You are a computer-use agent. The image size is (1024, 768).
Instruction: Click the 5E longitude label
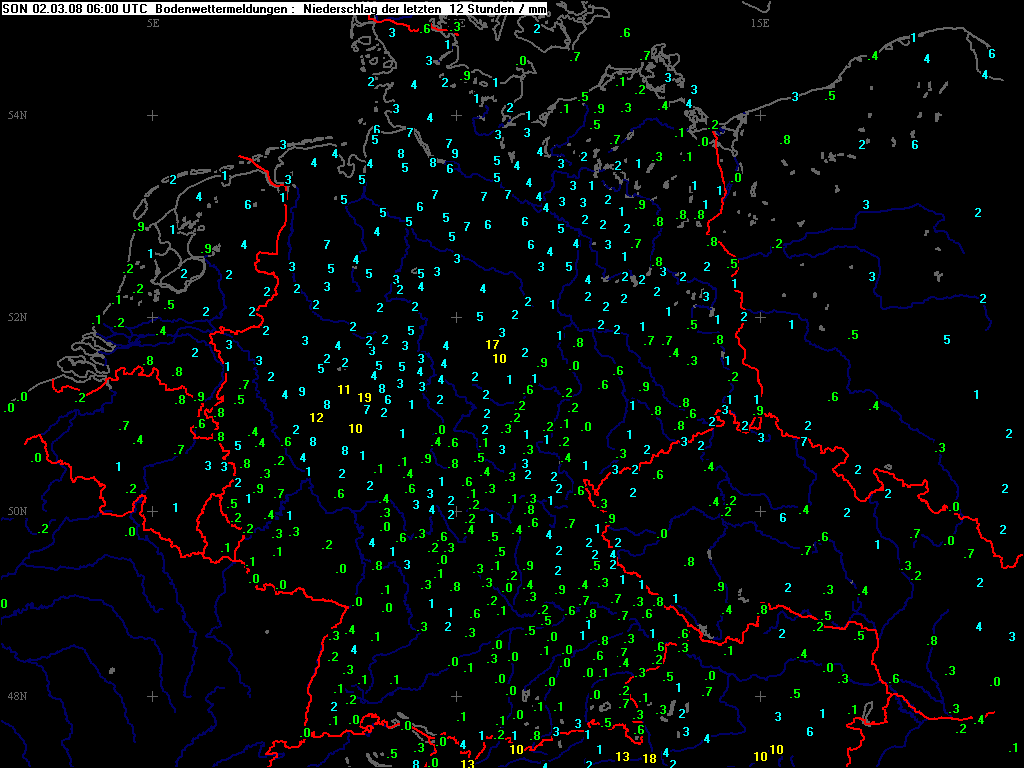[x=153, y=22]
